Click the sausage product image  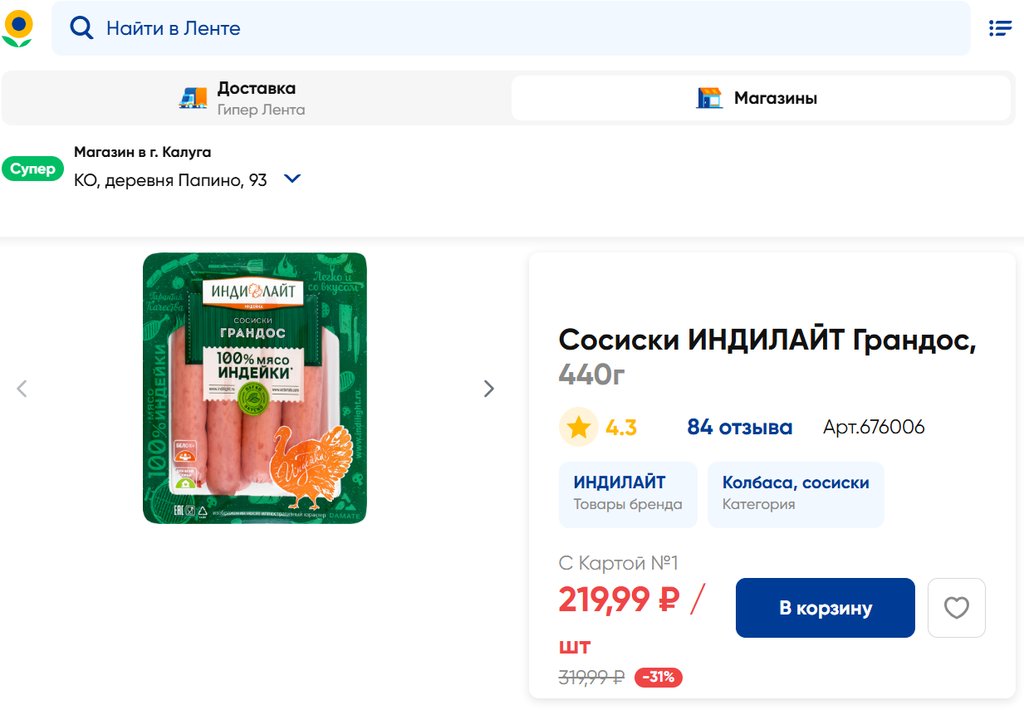point(255,388)
